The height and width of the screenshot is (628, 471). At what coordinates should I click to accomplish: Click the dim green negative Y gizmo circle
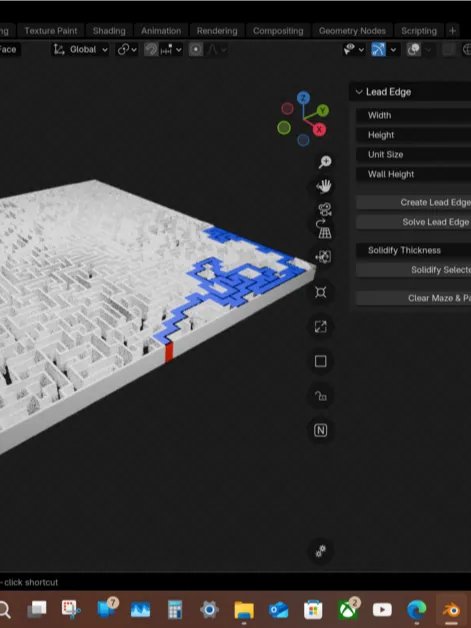coord(284,128)
